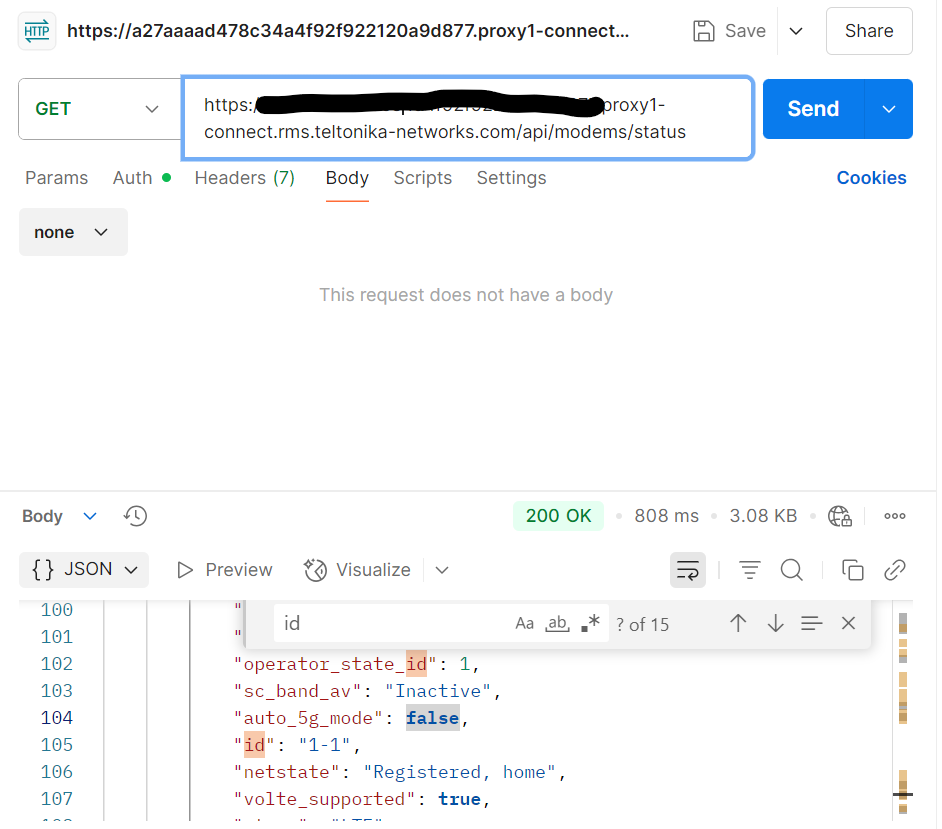The width and height of the screenshot is (942, 829).
Task: Click the true value on line 107
Action: [x=460, y=799]
